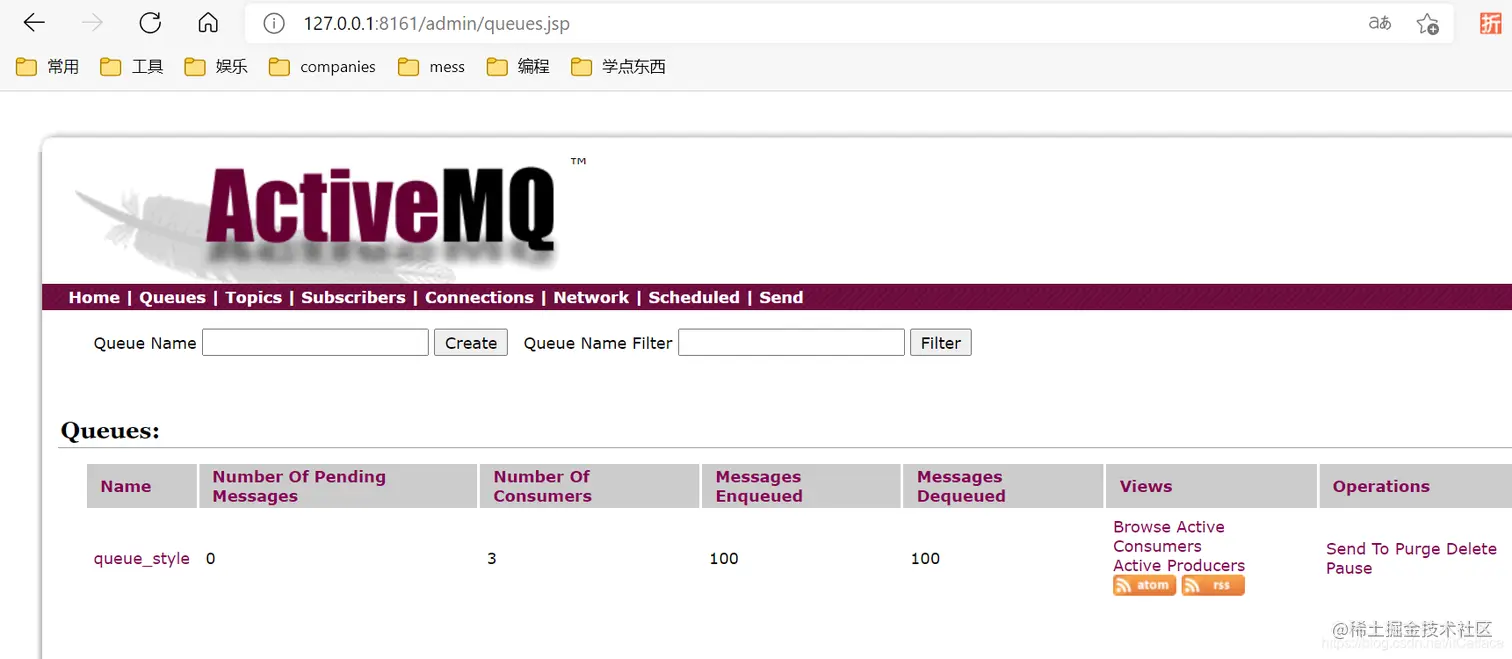The width and height of the screenshot is (1512, 659).
Task: Focus the Queue Name Filter field
Action: (x=791, y=343)
